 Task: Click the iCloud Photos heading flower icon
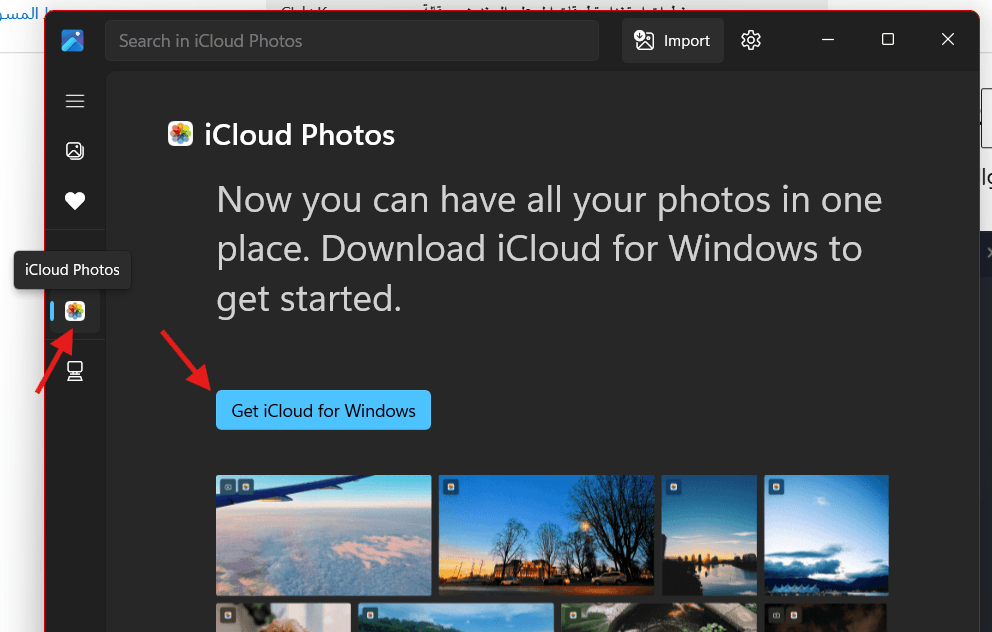(x=180, y=134)
